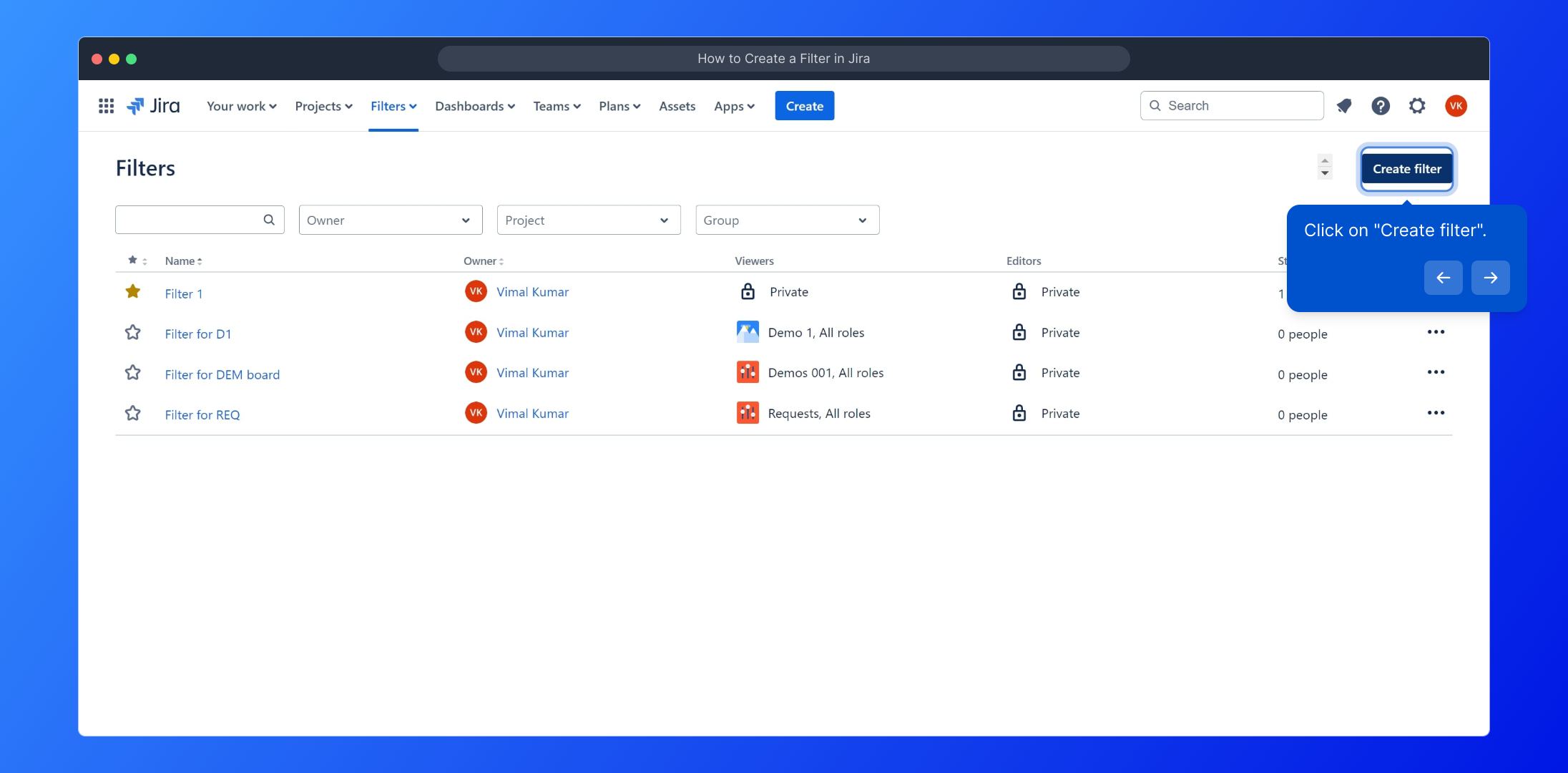This screenshot has height=773, width=1568.
Task: Open more actions for Filter for D1
Action: [1436, 332]
